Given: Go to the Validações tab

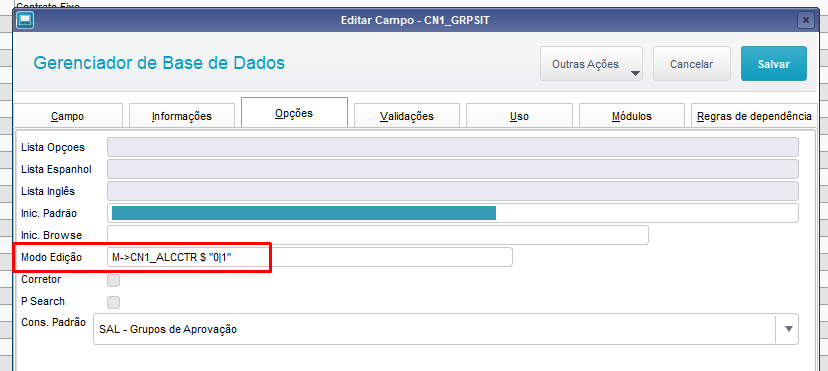Looking at the screenshot, I should tap(407, 116).
